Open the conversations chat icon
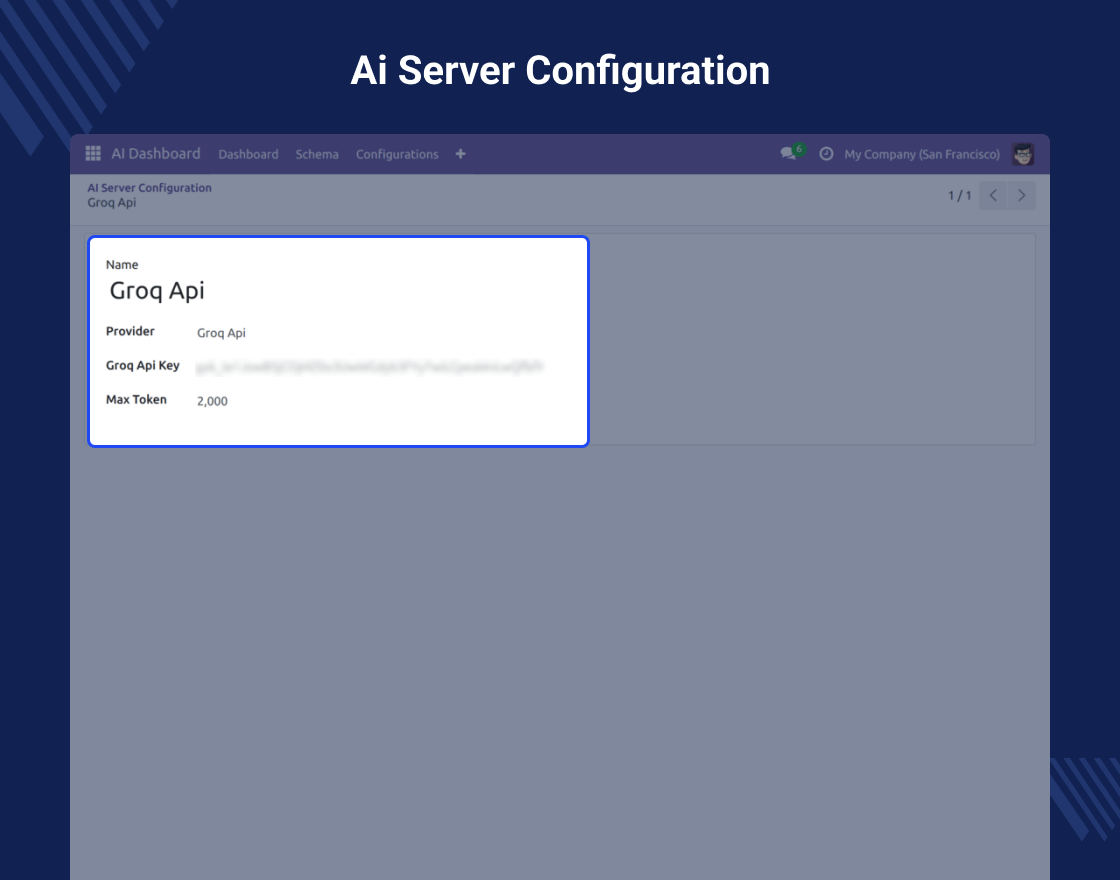1120x880 pixels. (788, 154)
